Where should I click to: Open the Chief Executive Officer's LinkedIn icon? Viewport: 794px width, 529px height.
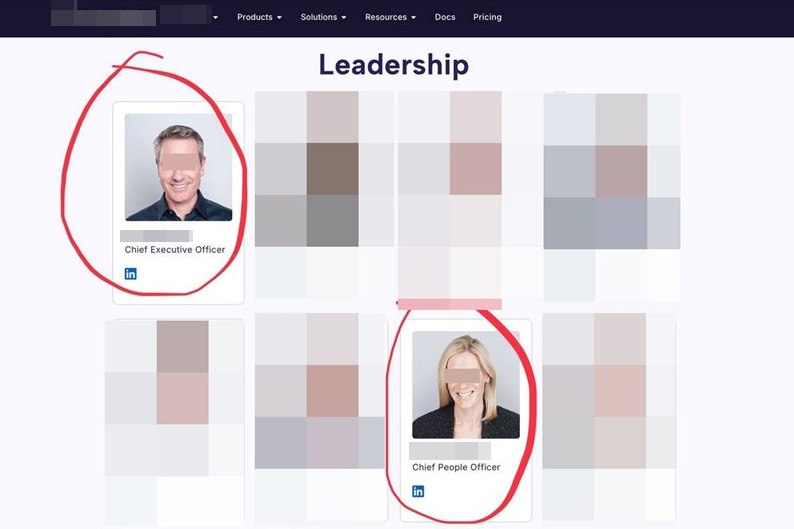tap(131, 274)
